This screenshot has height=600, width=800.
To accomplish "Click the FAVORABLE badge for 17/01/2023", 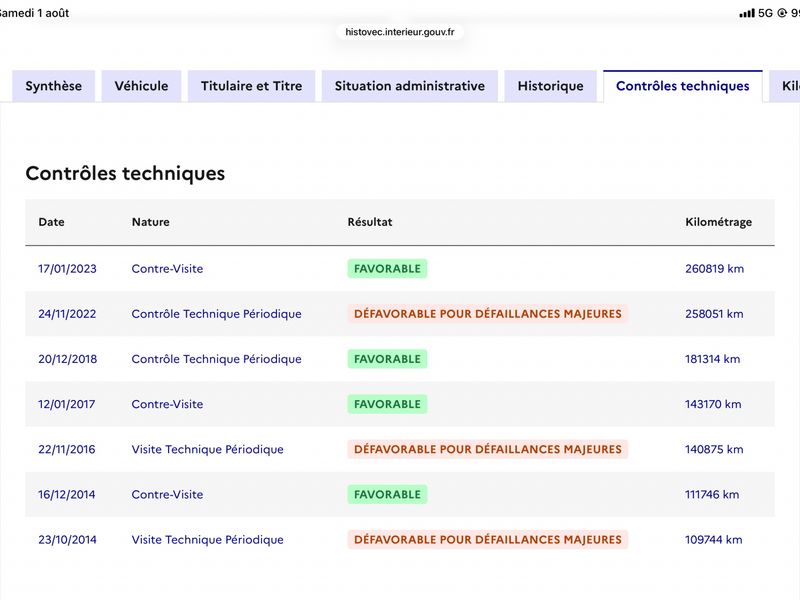I will pyautogui.click(x=387, y=269).
